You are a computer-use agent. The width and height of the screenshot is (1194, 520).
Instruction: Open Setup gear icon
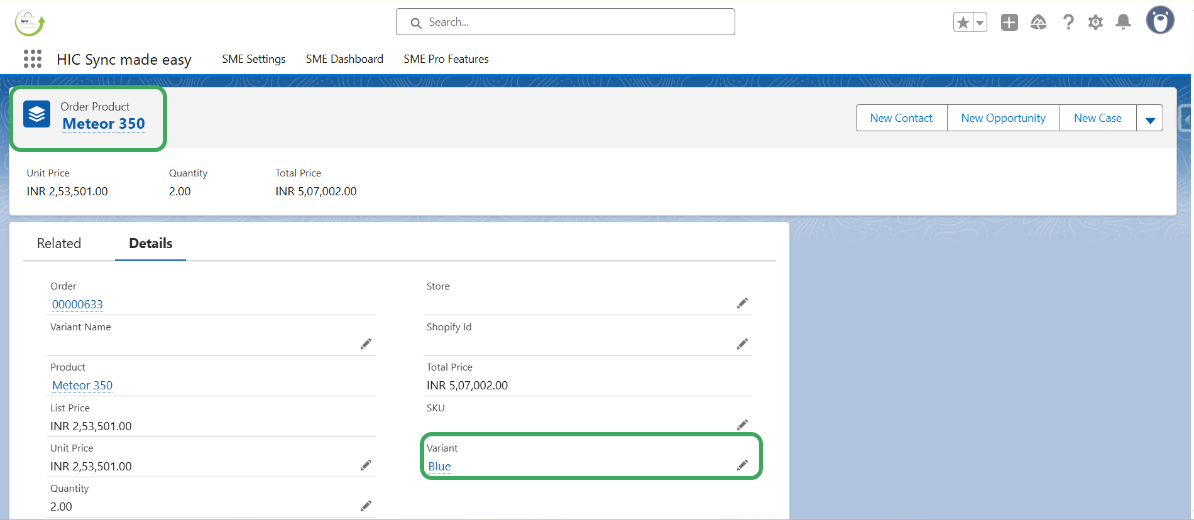(x=1095, y=23)
